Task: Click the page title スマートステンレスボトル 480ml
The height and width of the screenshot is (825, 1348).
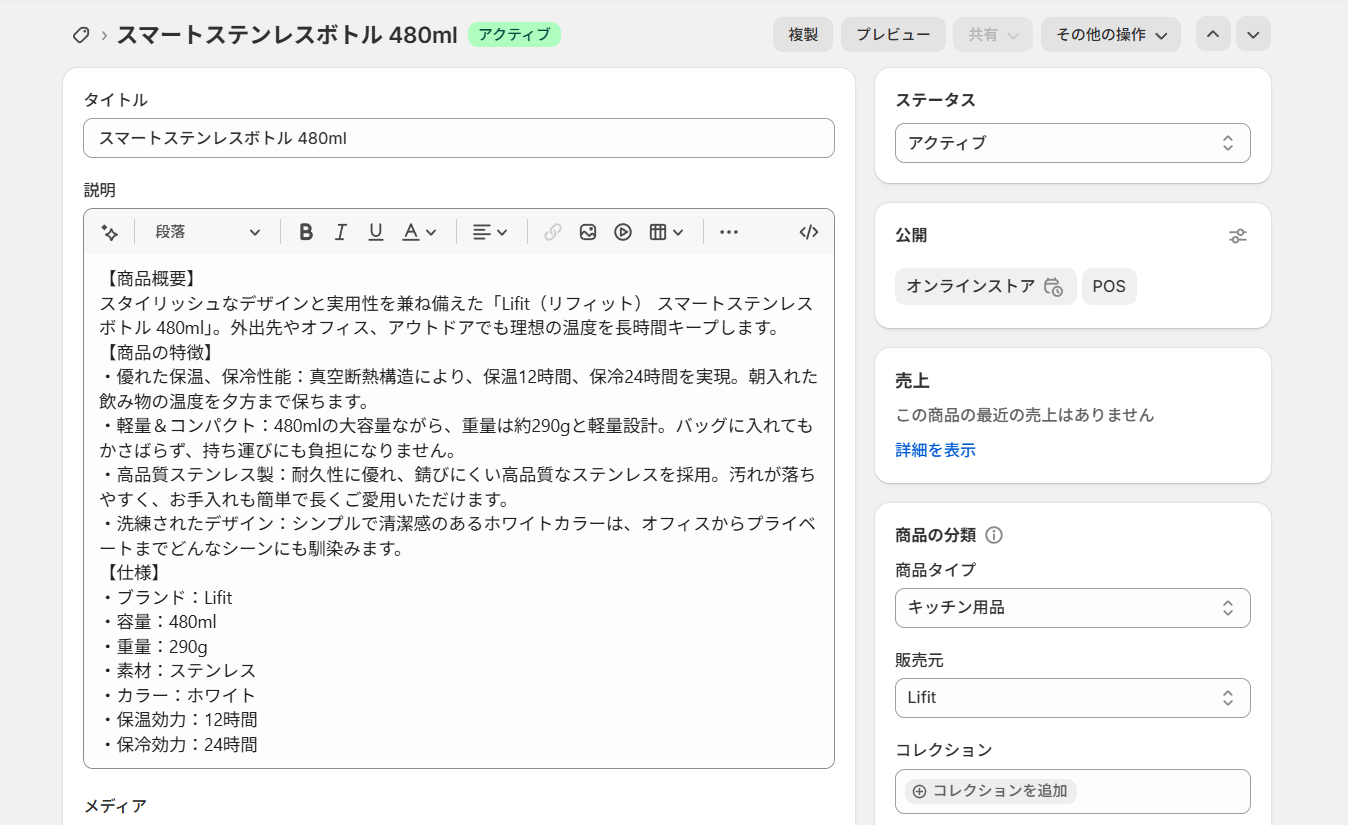Action: coord(287,35)
